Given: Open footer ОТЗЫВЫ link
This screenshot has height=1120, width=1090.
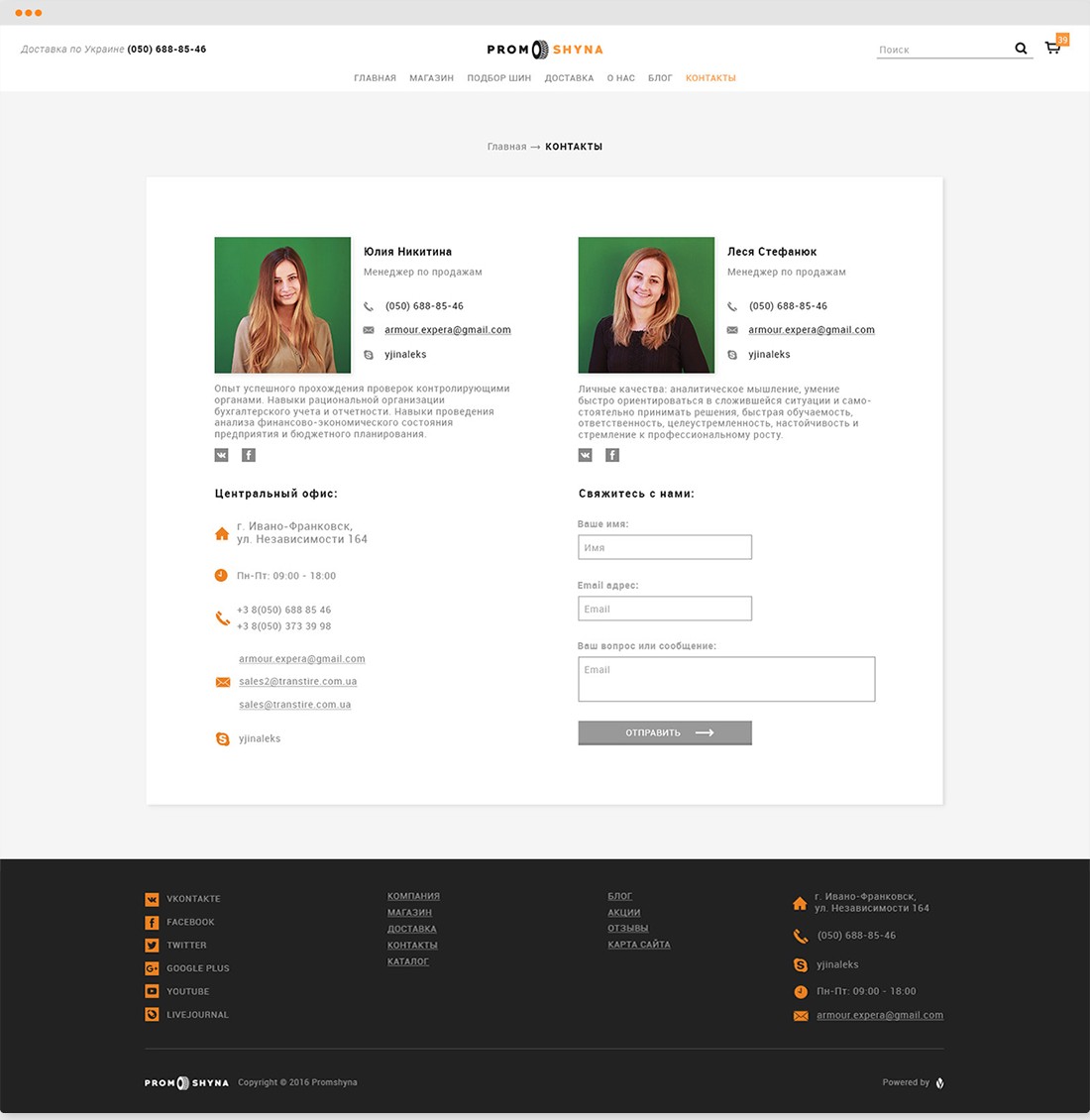Looking at the screenshot, I should [x=628, y=929].
